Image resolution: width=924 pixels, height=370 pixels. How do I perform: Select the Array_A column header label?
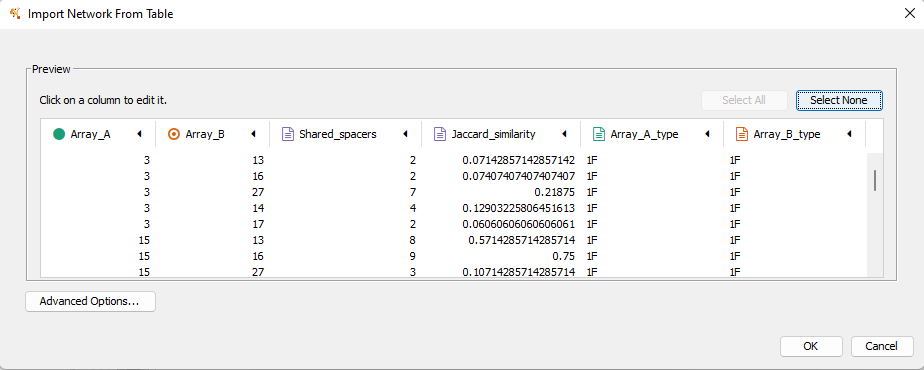pos(90,134)
